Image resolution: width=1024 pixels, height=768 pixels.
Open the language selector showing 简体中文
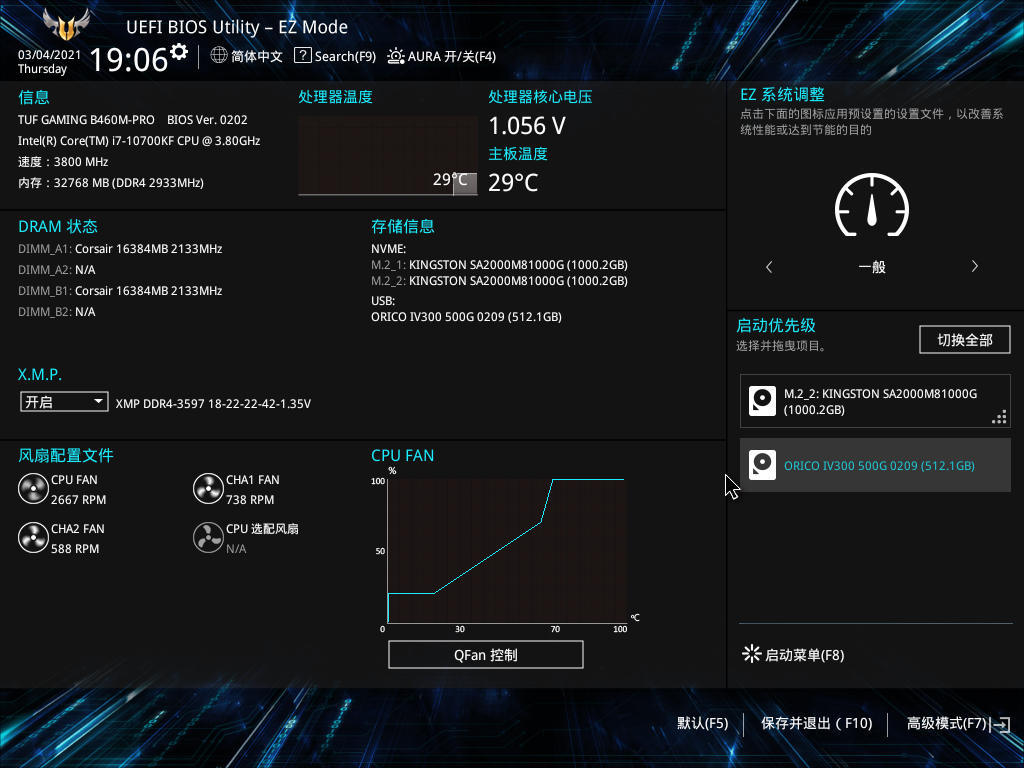[x=238, y=56]
